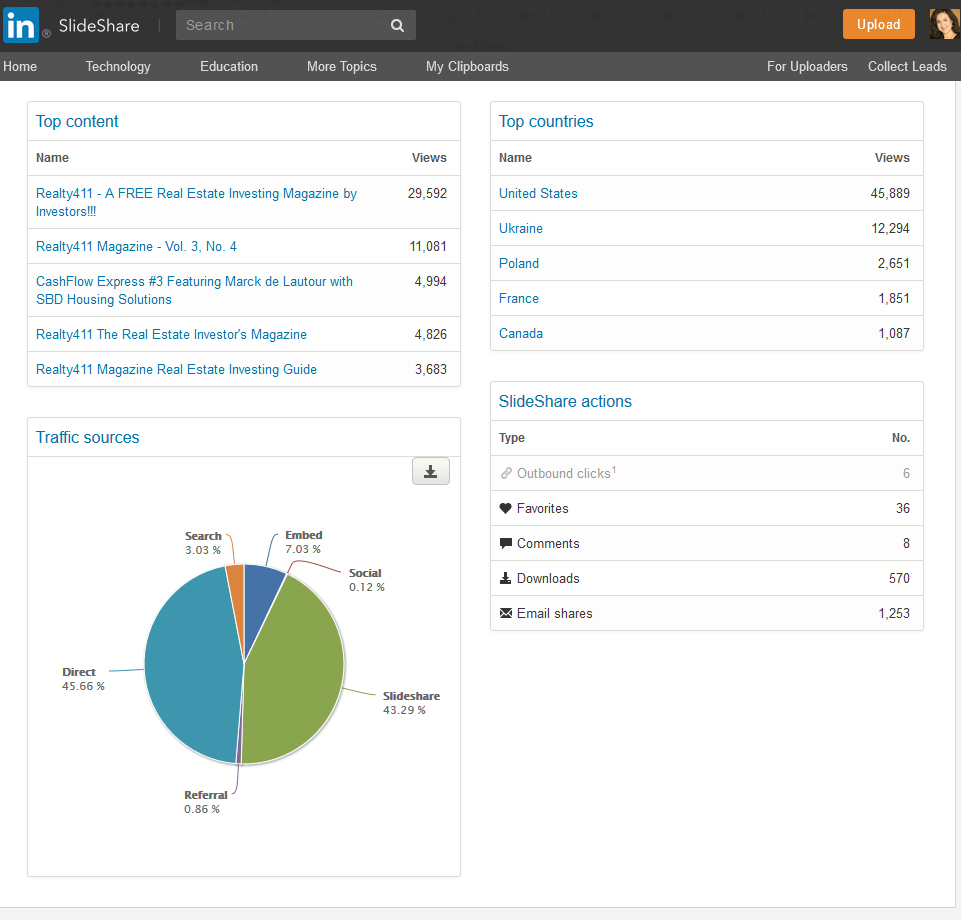Open the user profile avatar
Image resolution: width=961 pixels, height=920 pixels.
coord(944,24)
